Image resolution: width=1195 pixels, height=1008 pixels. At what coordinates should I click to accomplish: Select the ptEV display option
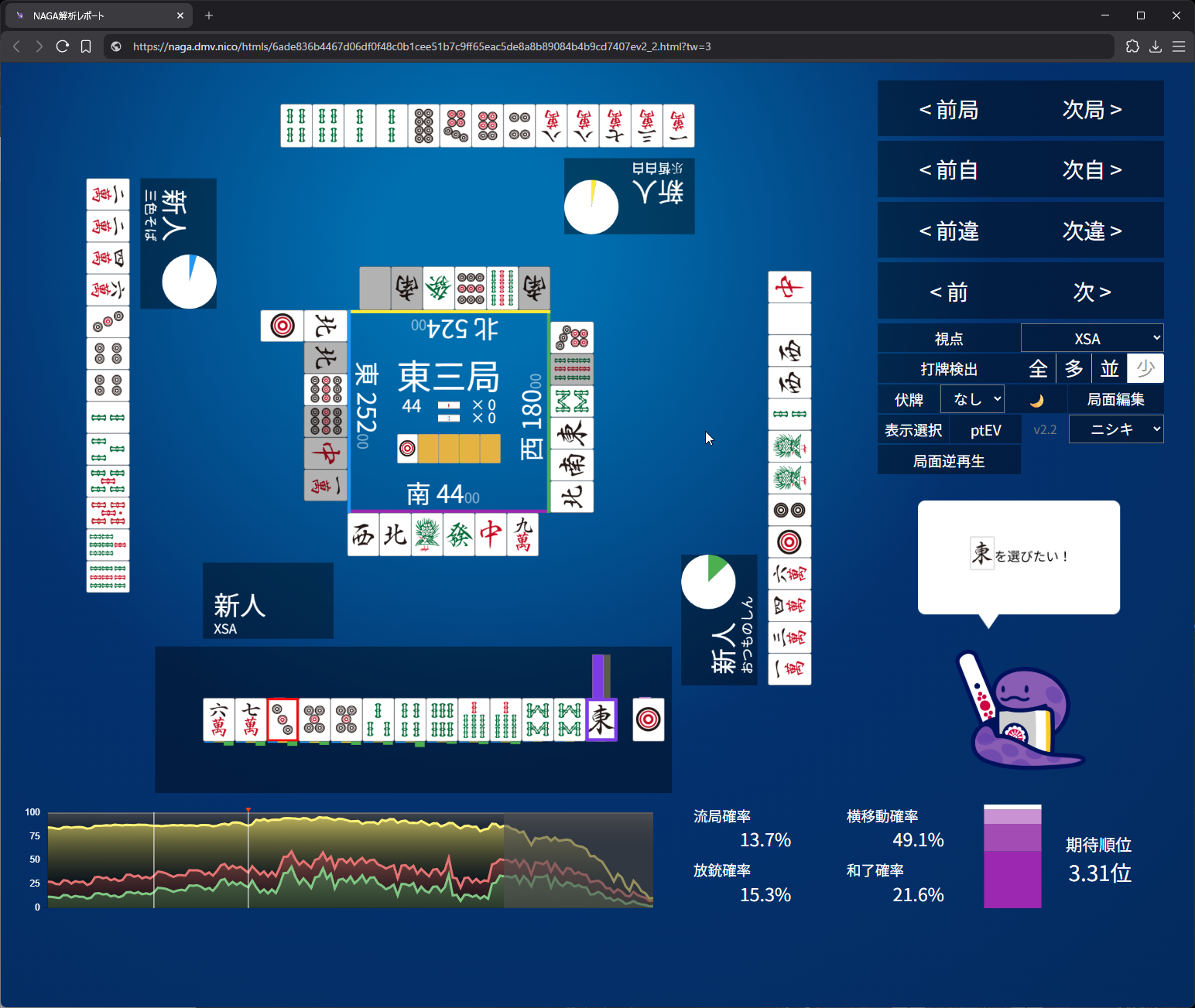coord(985,430)
